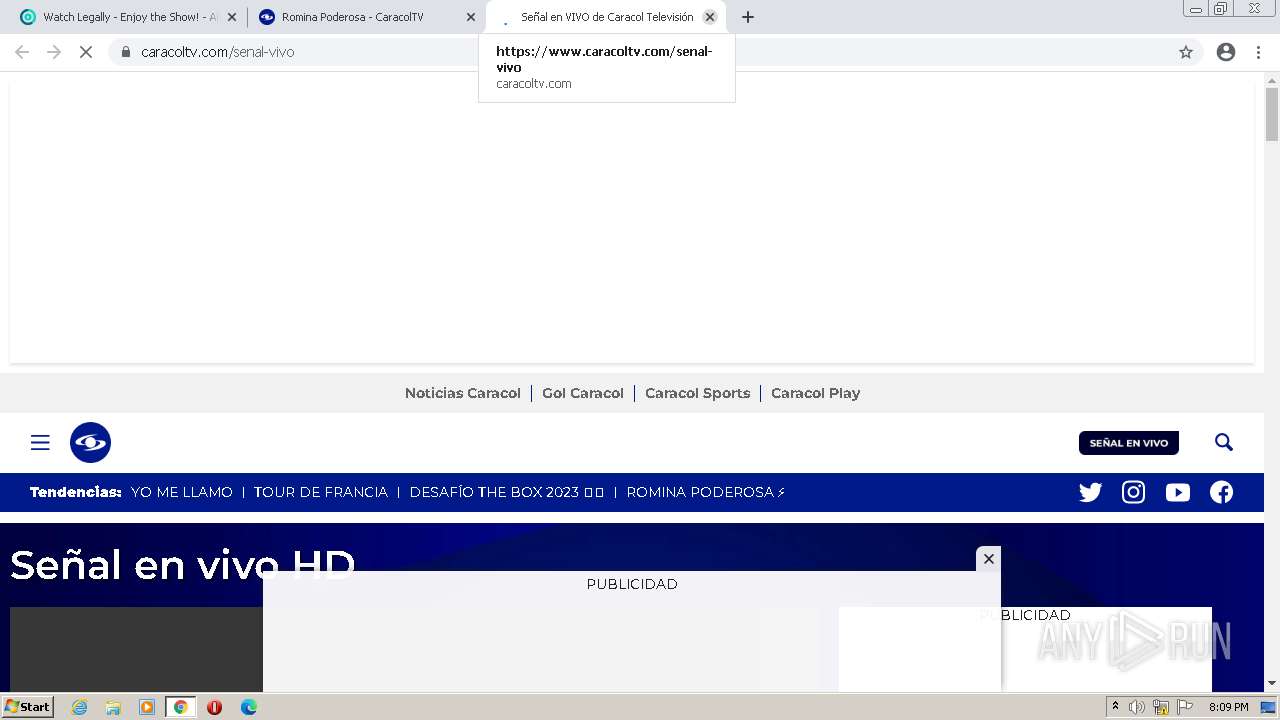
Task: Close the Romina Poderosa tab
Action: [x=471, y=17]
